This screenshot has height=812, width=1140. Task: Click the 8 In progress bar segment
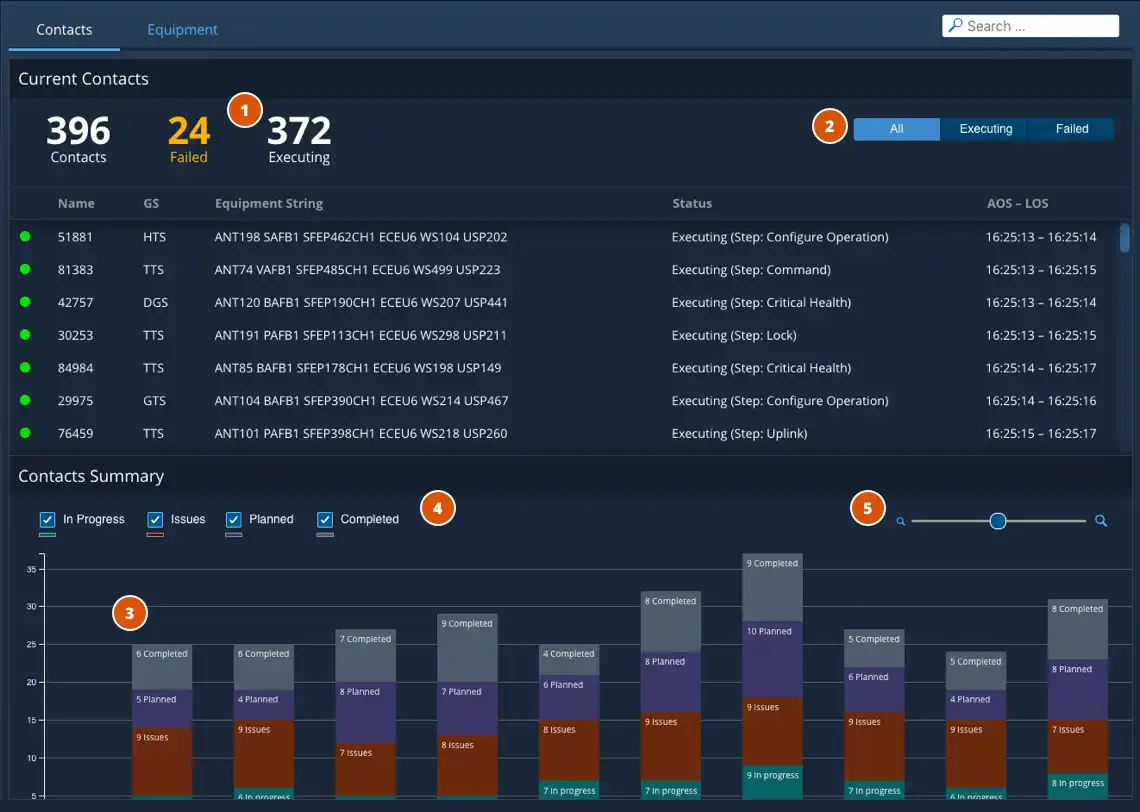click(x=1077, y=785)
